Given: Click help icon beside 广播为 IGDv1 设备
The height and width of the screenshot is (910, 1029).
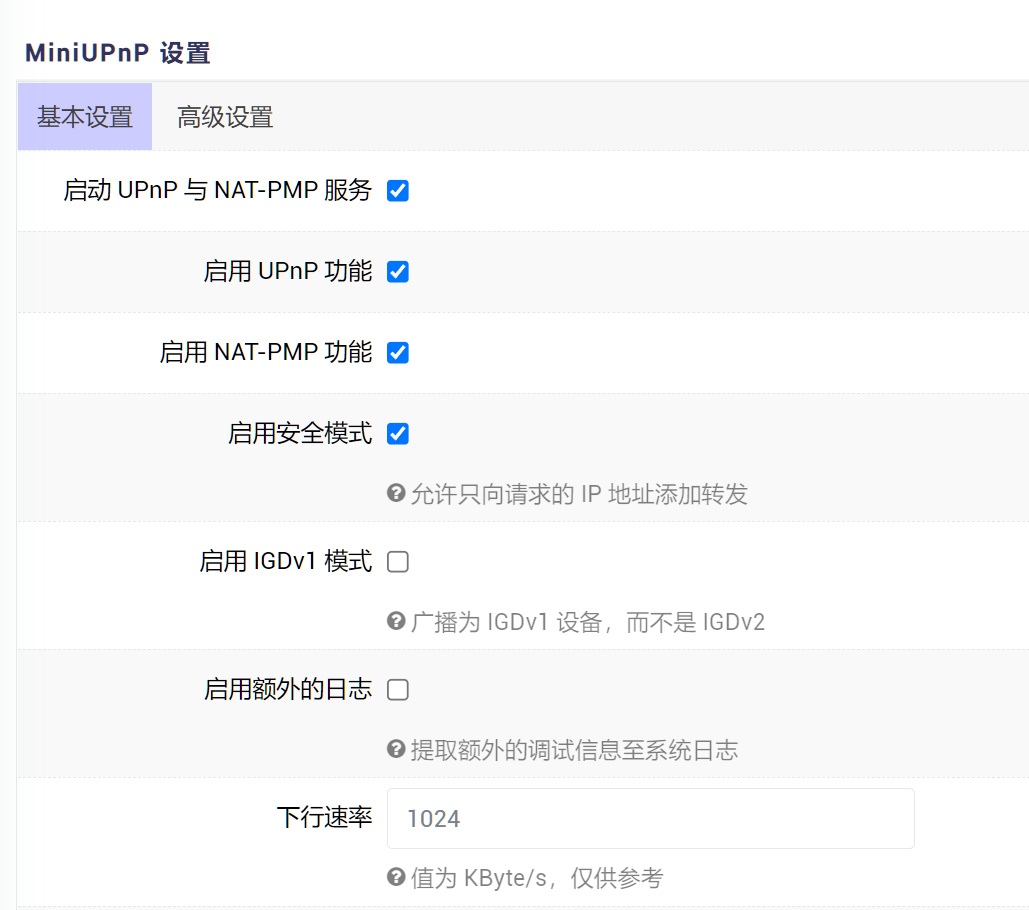Looking at the screenshot, I should click(x=396, y=621).
